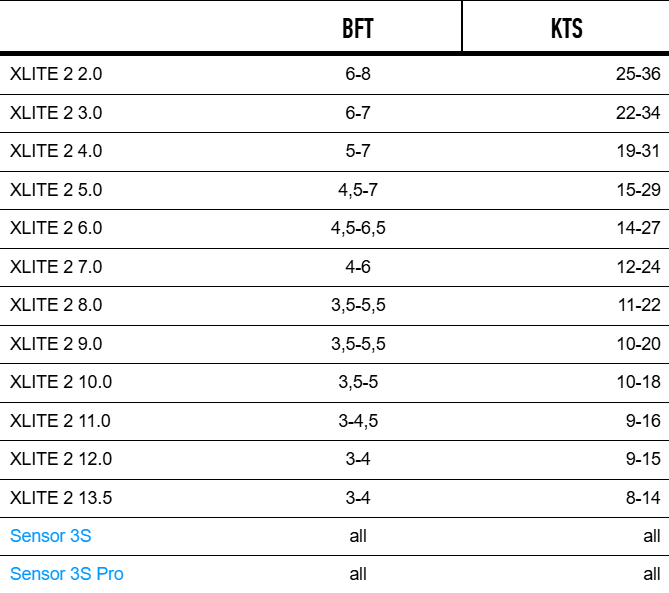Screen dimensions: 669x593
Task: Click the KTS column header
Action: (x=566, y=28)
